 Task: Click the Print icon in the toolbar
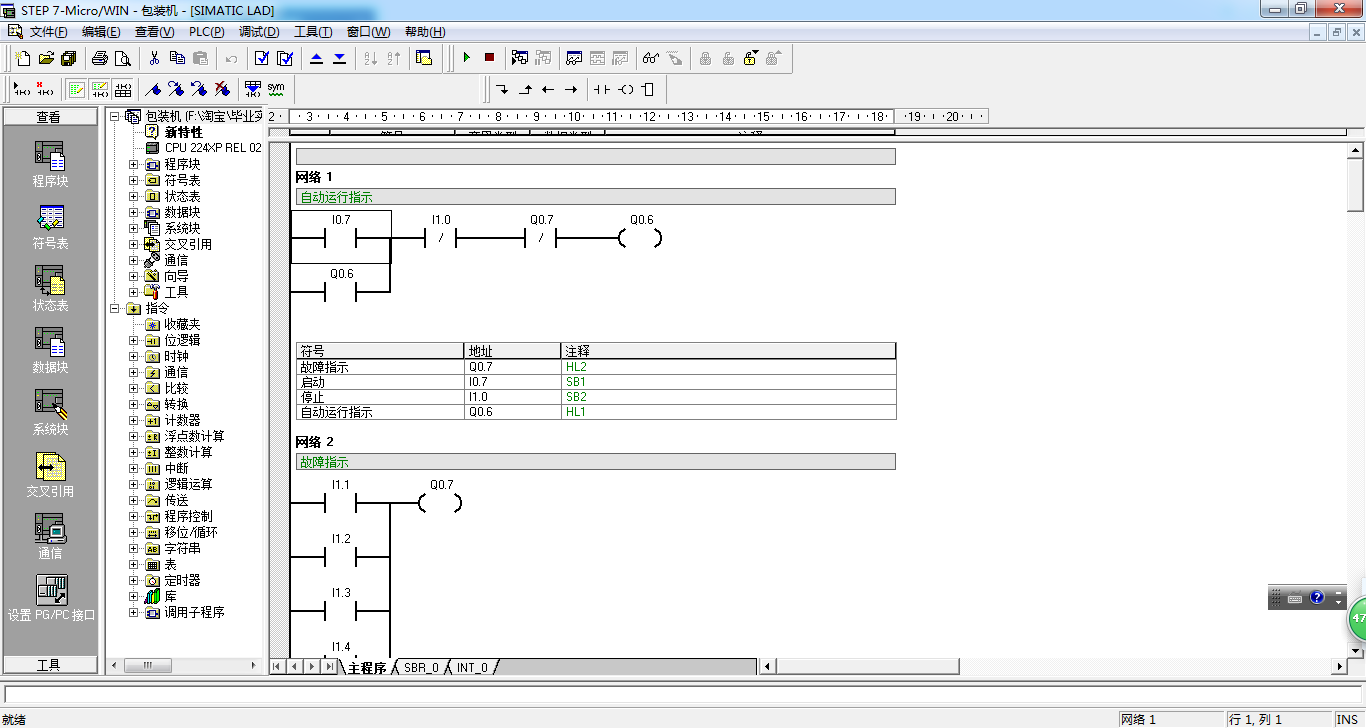click(x=100, y=58)
